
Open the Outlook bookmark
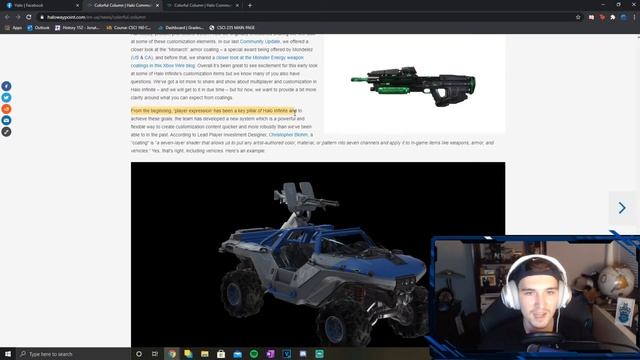[x=38, y=28]
